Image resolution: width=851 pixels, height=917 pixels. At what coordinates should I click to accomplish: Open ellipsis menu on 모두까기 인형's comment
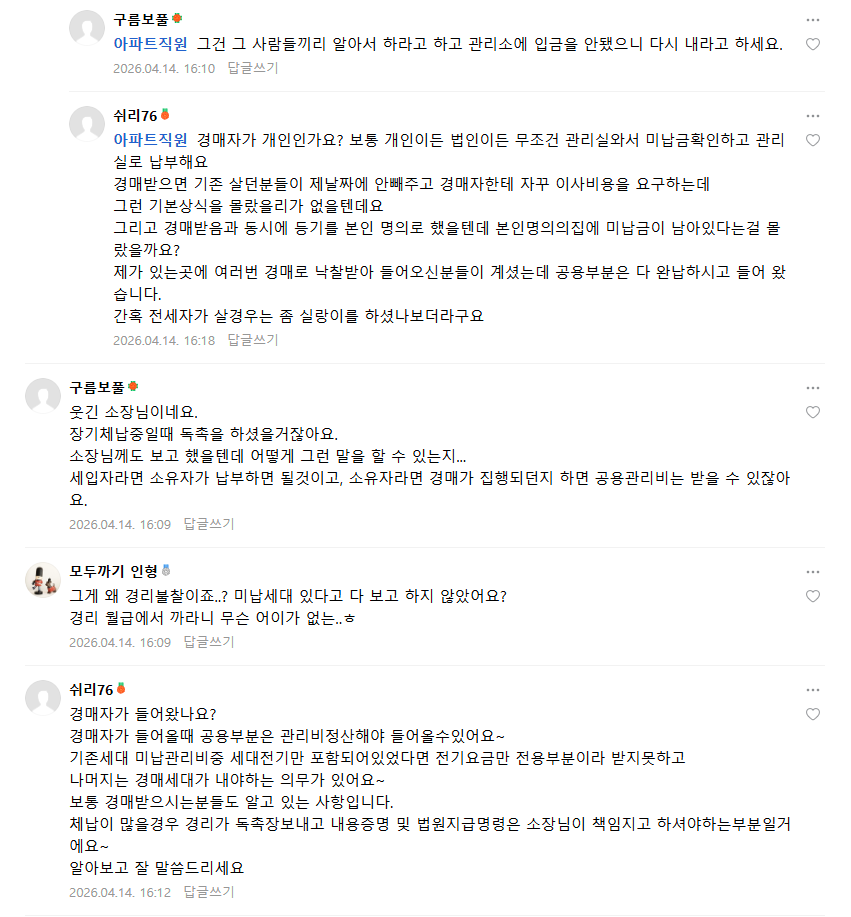812,572
